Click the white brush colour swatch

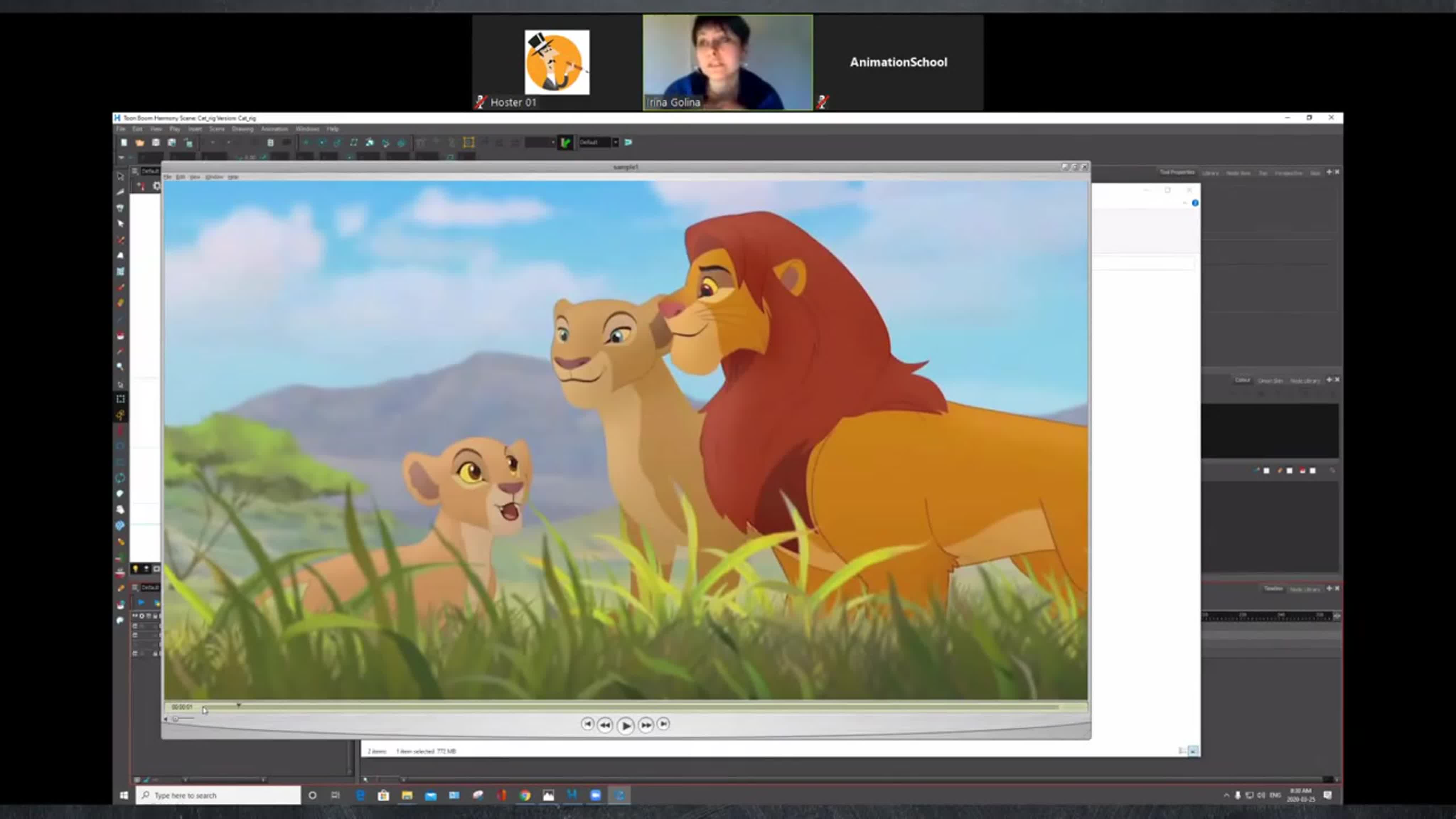[1266, 470]
